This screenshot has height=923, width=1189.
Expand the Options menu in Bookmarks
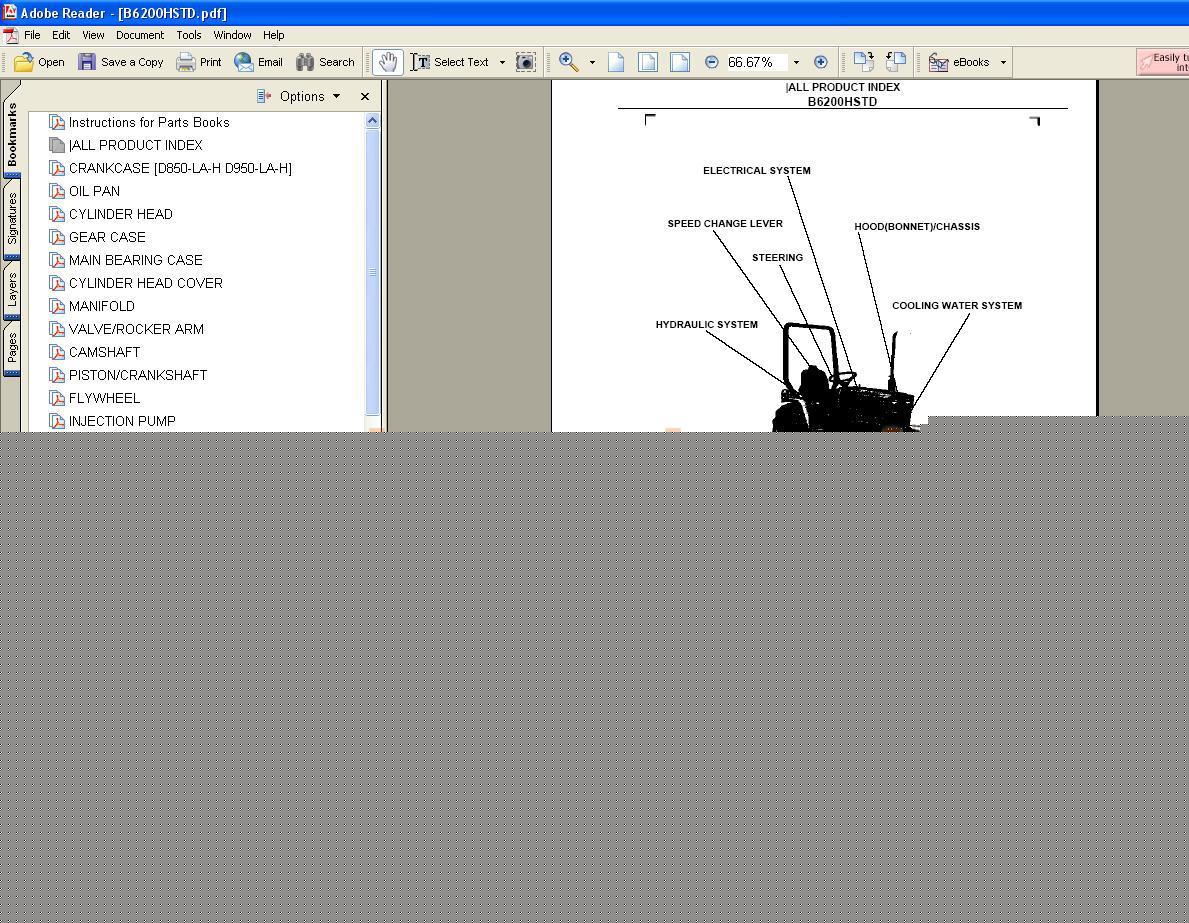tap(300, 96)
